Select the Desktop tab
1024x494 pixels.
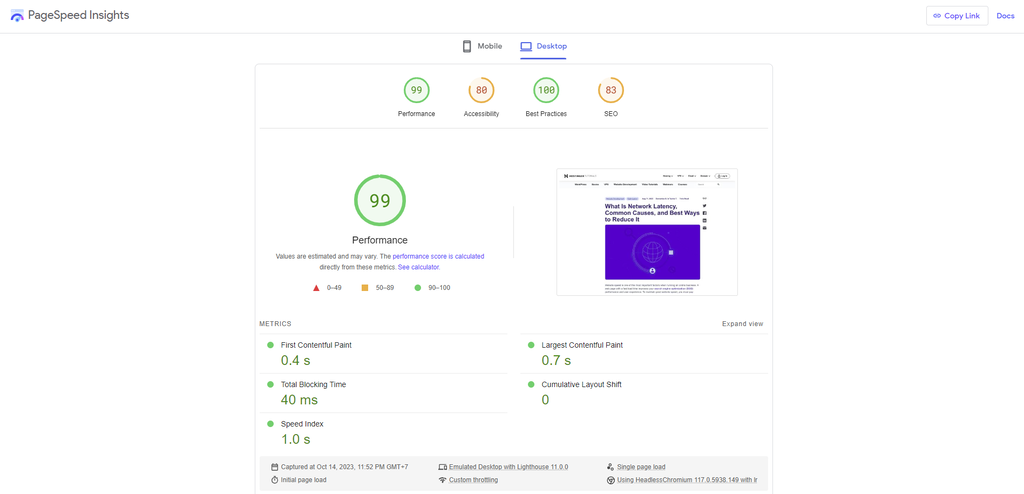coord(543,46)
